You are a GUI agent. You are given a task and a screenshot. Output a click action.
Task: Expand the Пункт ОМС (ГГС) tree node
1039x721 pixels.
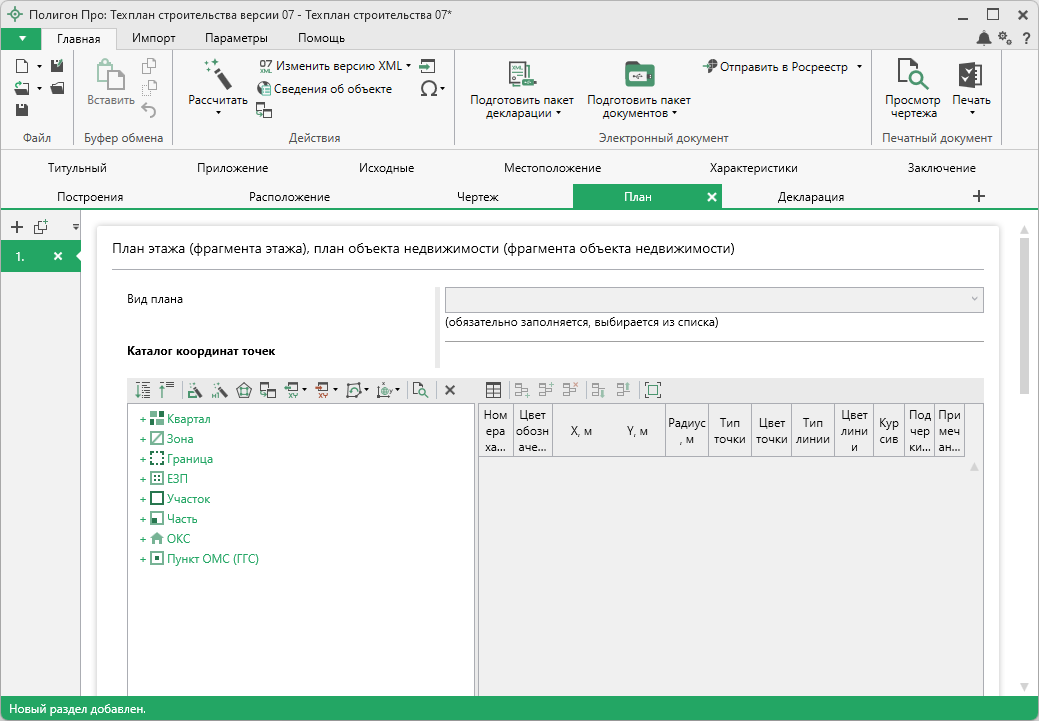143,559
